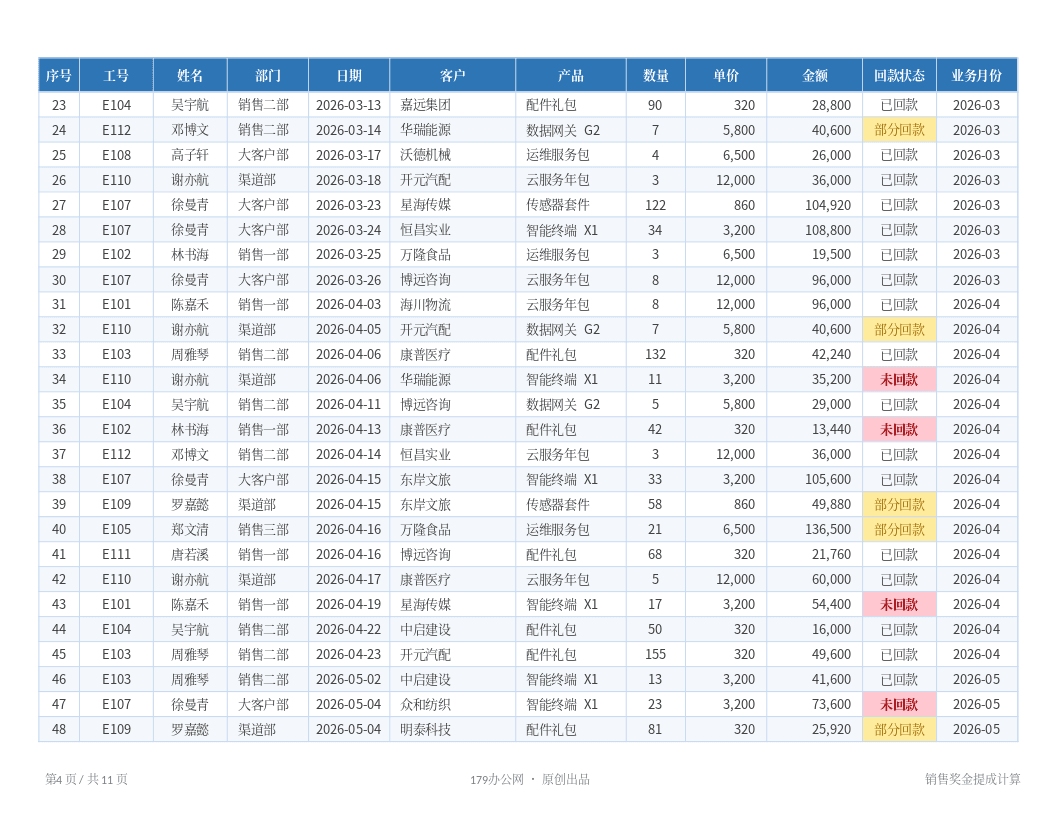Viewport: 1056px width, 816px height.
Task: Click page indicator '第4 页 / 共 11 页'
Action: (86, 779)
